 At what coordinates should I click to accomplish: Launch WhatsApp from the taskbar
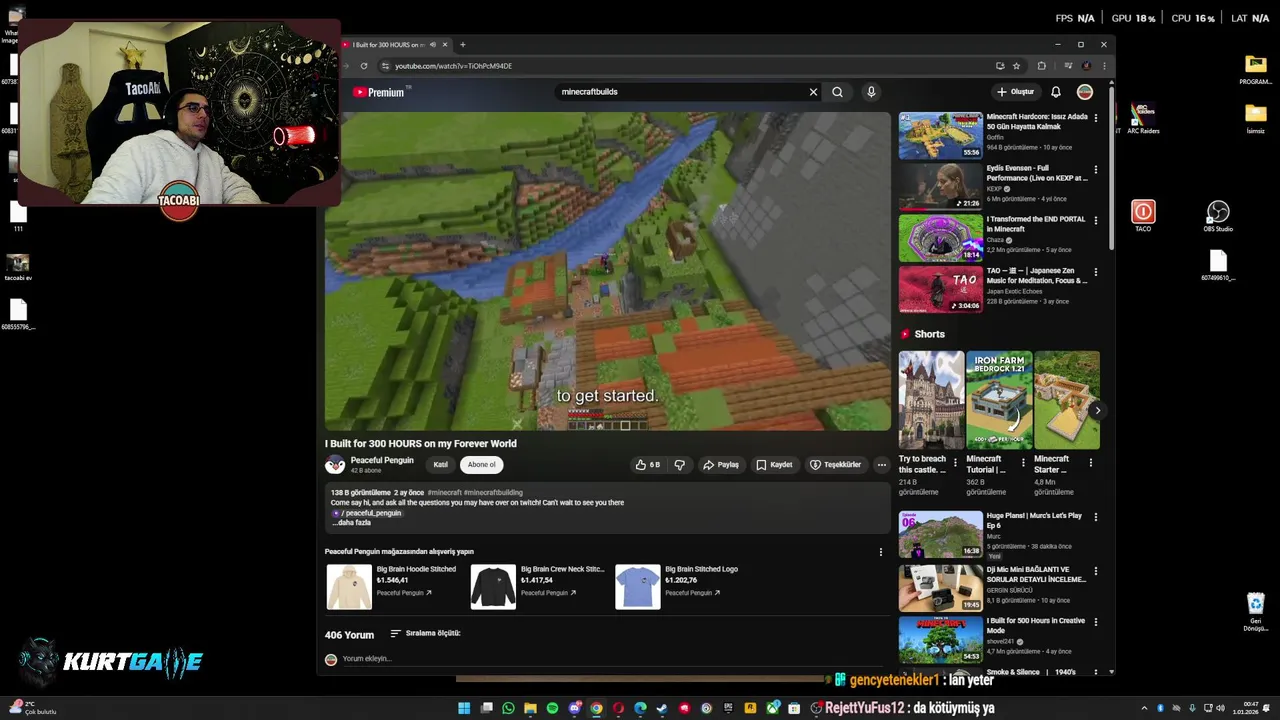coord(508,708)
